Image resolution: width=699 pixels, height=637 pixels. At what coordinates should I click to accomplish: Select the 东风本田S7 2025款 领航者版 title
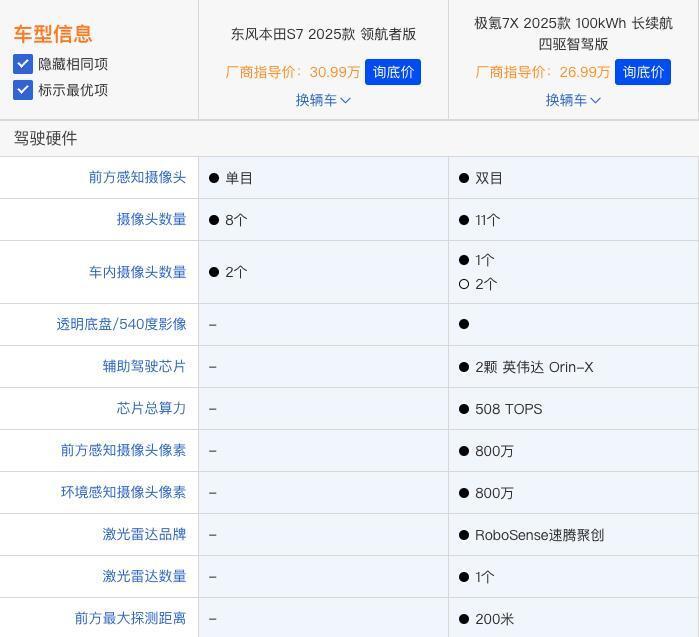tap(323, 34)
